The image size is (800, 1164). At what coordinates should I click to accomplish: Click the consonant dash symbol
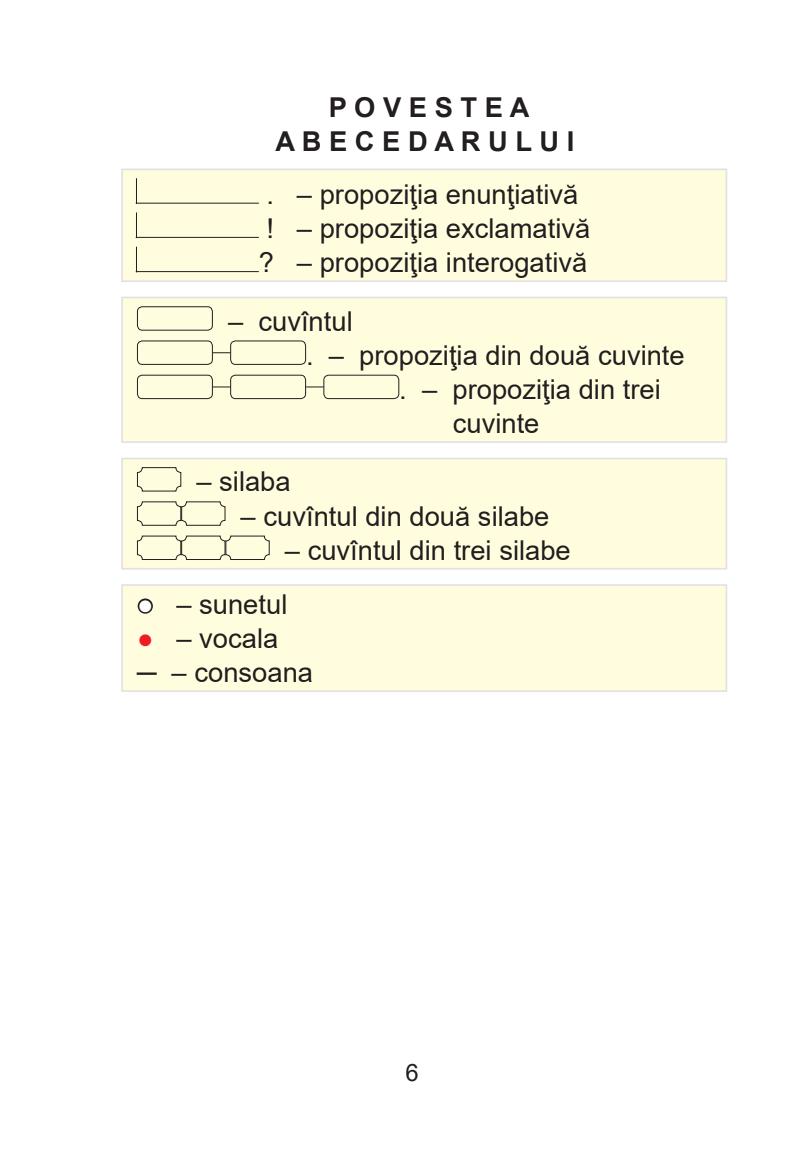click(x=146, y=674)
